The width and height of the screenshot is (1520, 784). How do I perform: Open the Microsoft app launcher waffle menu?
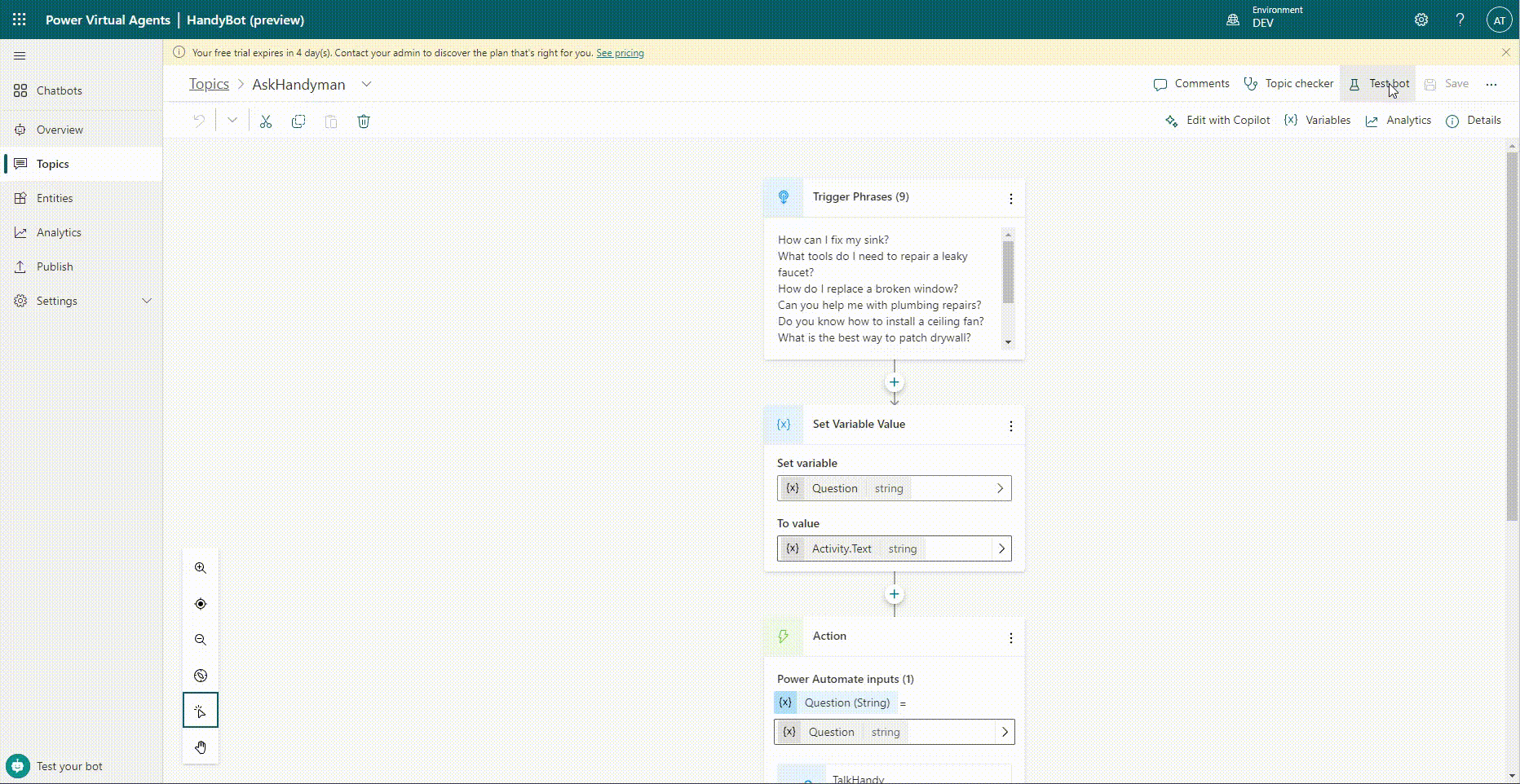[x=18, y=19]
